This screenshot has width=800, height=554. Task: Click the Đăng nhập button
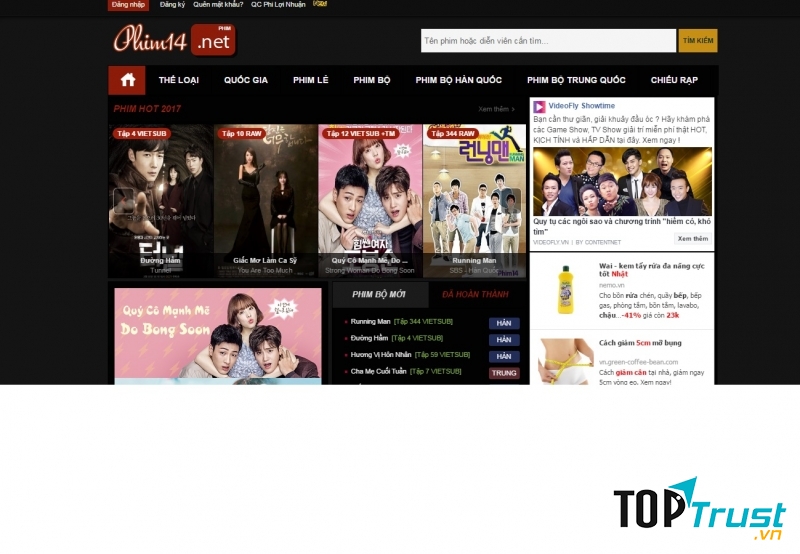128,5
